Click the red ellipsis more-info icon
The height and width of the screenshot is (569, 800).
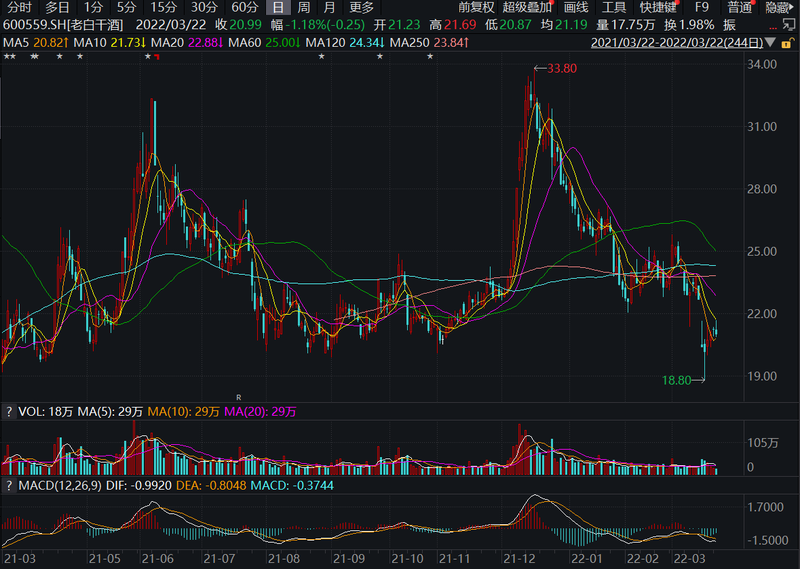pyautogui.click(x=773, y=27)
